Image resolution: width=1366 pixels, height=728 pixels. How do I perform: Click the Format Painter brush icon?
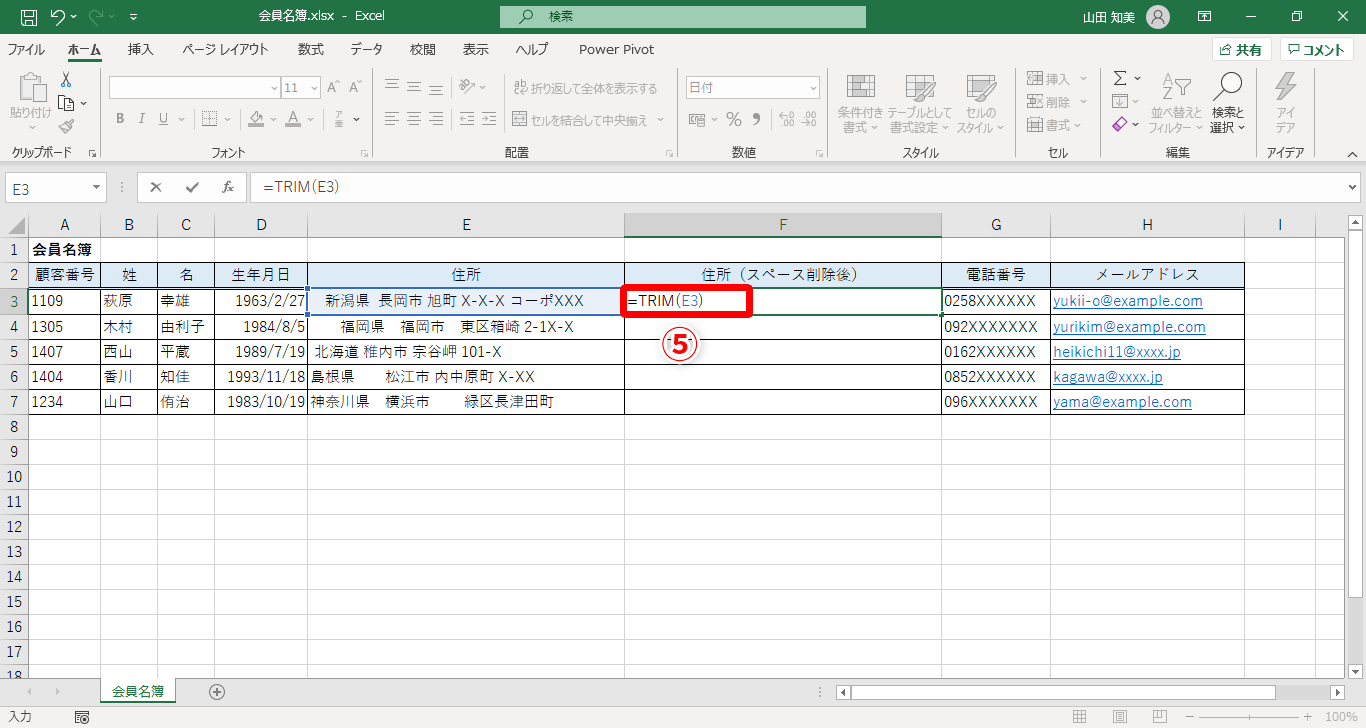coord(66,126)
